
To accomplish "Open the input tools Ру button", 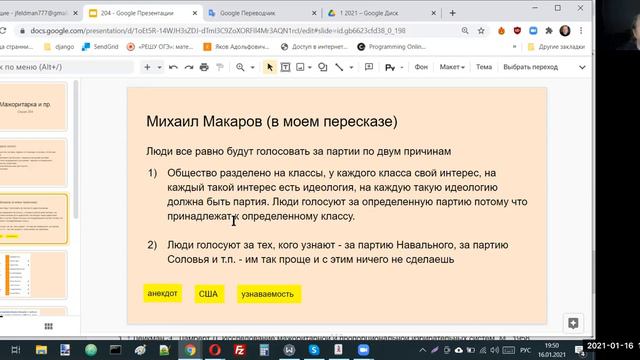I will pos(390,67).
